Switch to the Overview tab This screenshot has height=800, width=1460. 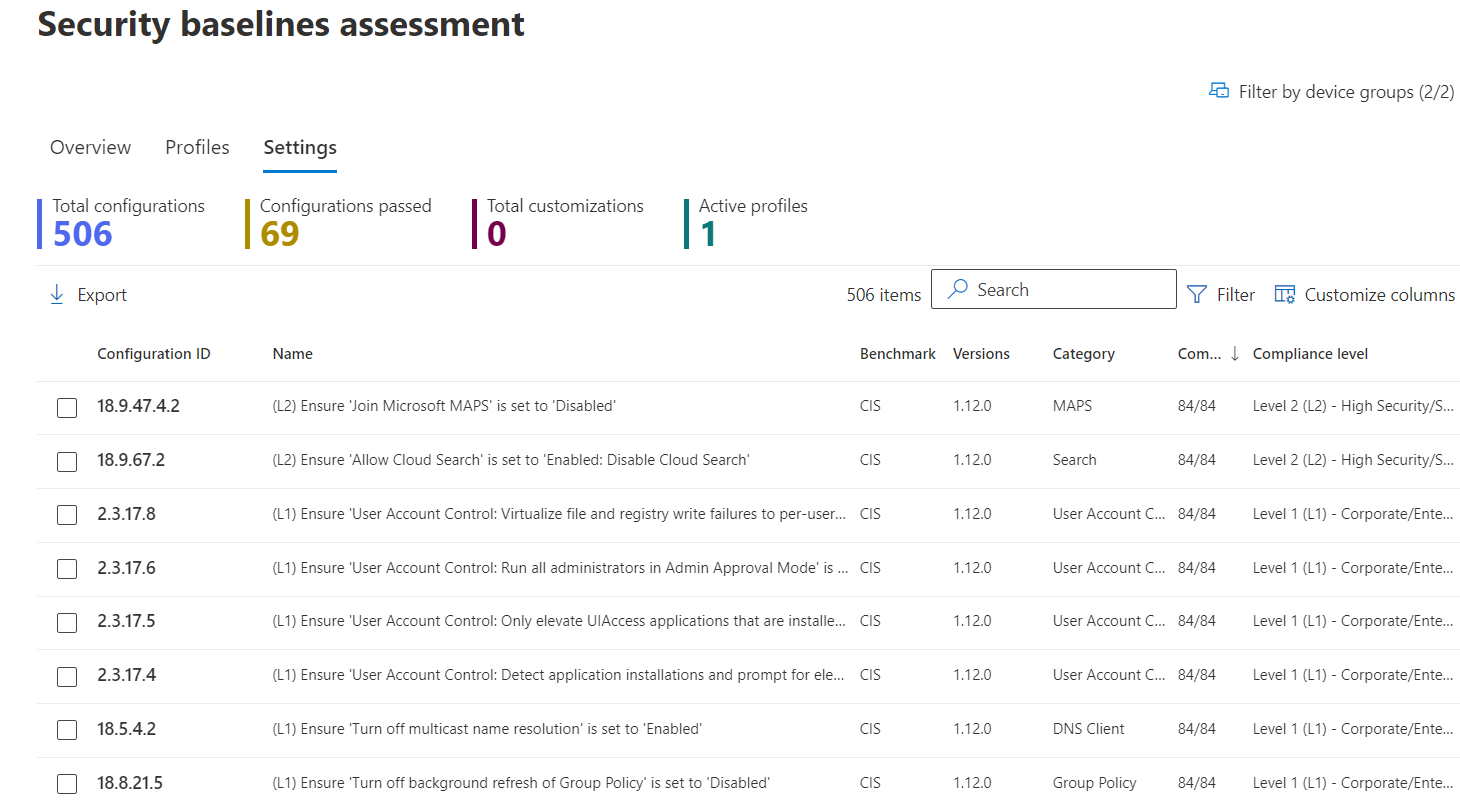pos(90,147)
